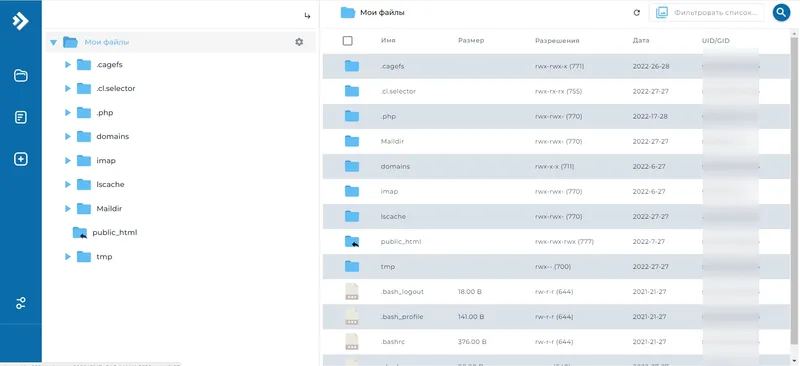The height and width of the screenshot is (366, 800).
Task: Click the .cagefs folder icon in file table
Action: [x=352, y=66]
